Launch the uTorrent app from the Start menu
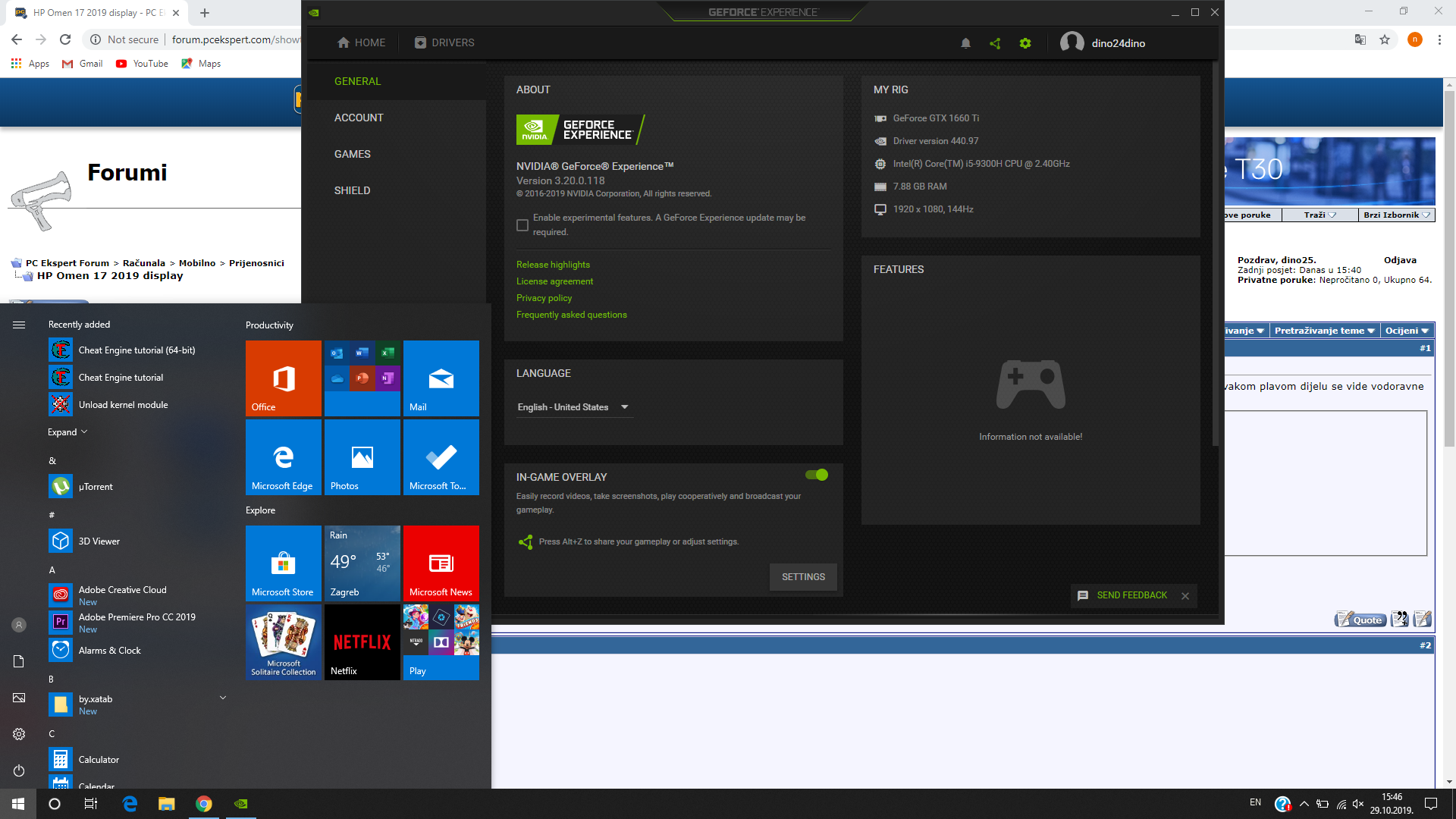 [x=96, y=487]
